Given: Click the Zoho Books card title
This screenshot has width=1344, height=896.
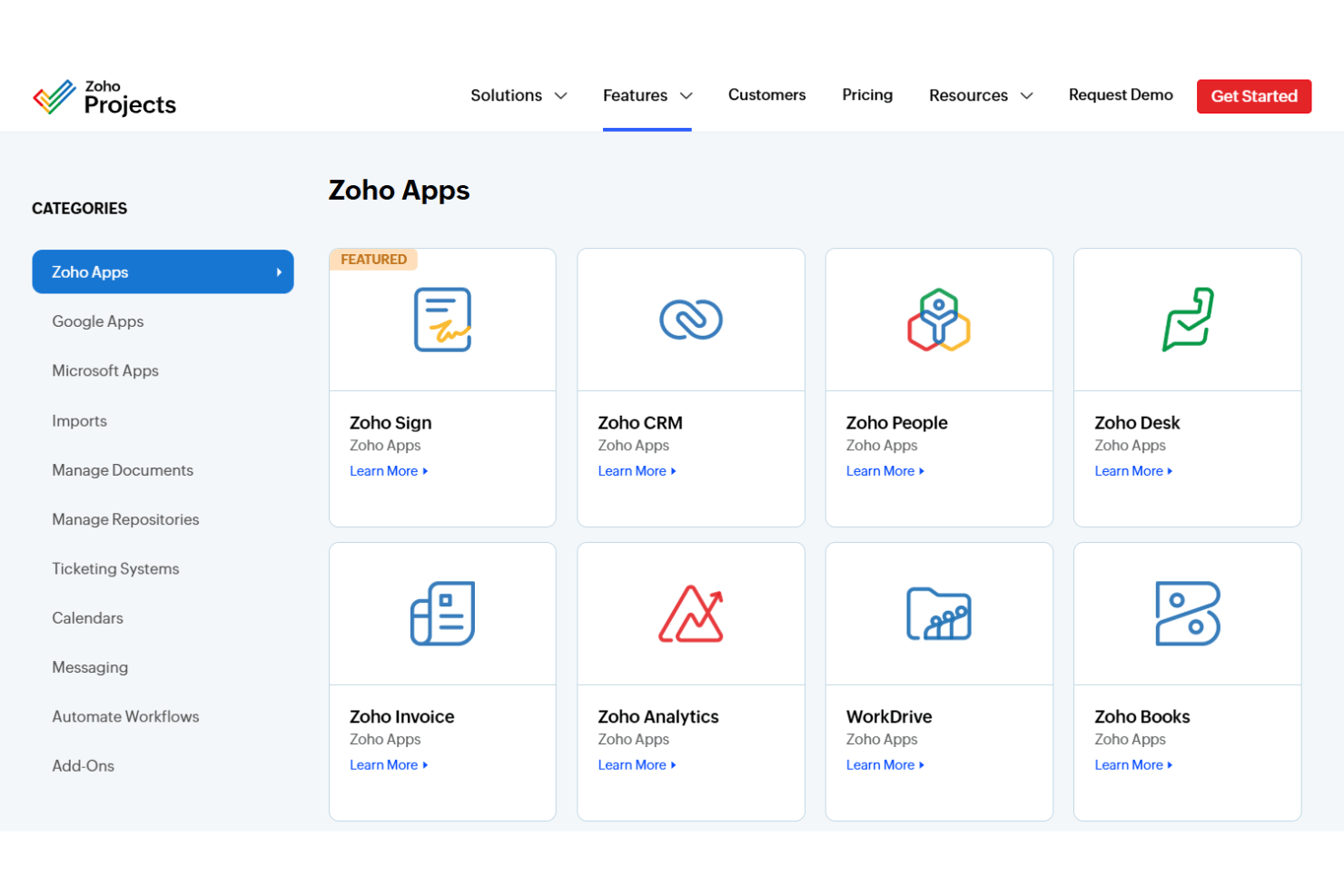Looking at the screenshot, I should (1142, 717).
